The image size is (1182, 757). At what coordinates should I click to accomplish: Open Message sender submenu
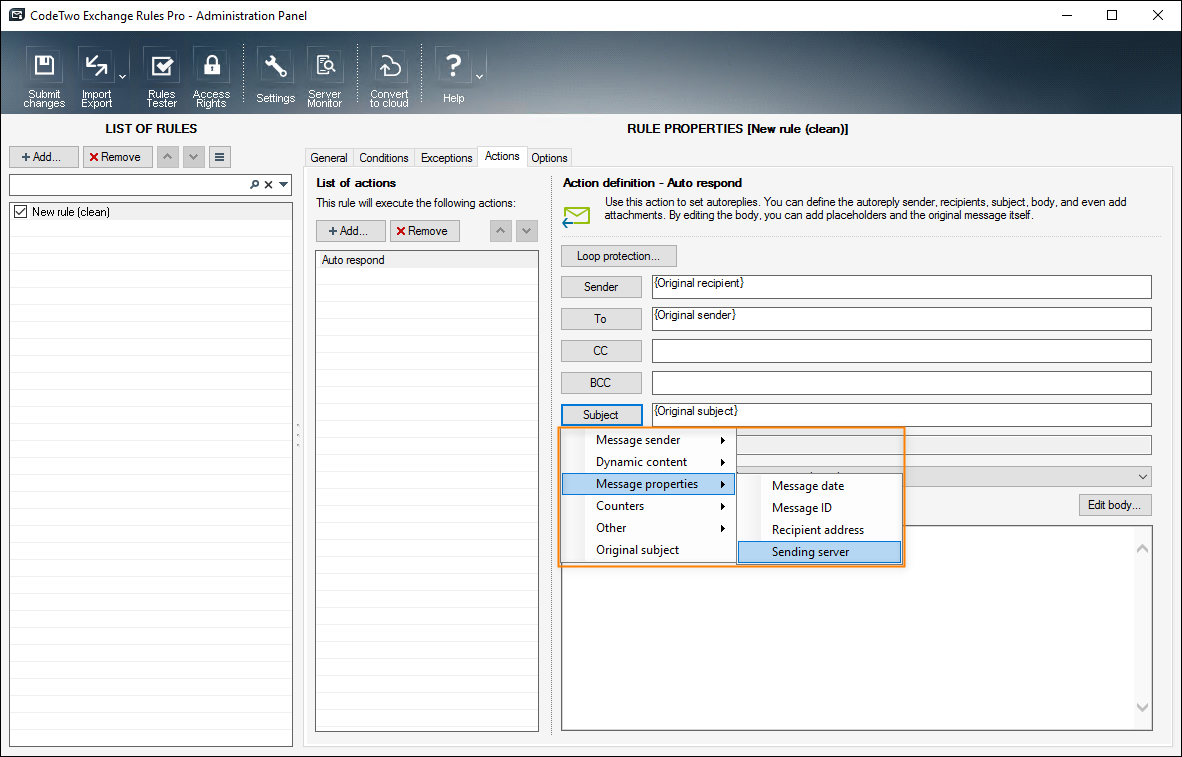[x=648, y=440]
